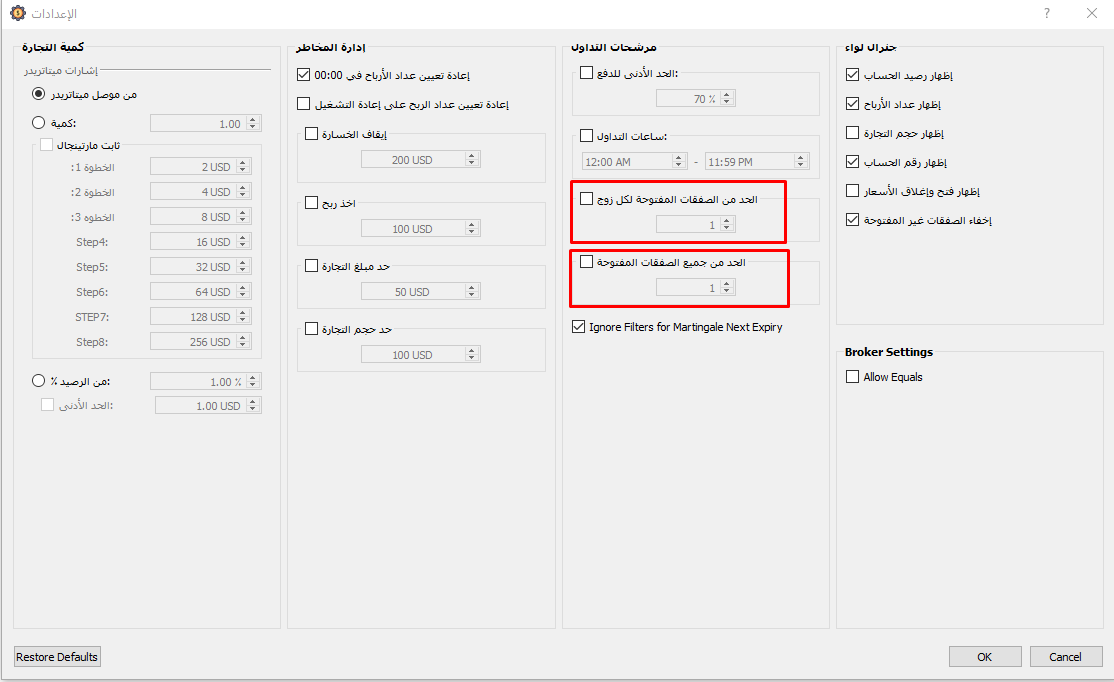Enable the 'Allow Equals' broker setting
The image size is (1114, 682).
pos(852,377)
